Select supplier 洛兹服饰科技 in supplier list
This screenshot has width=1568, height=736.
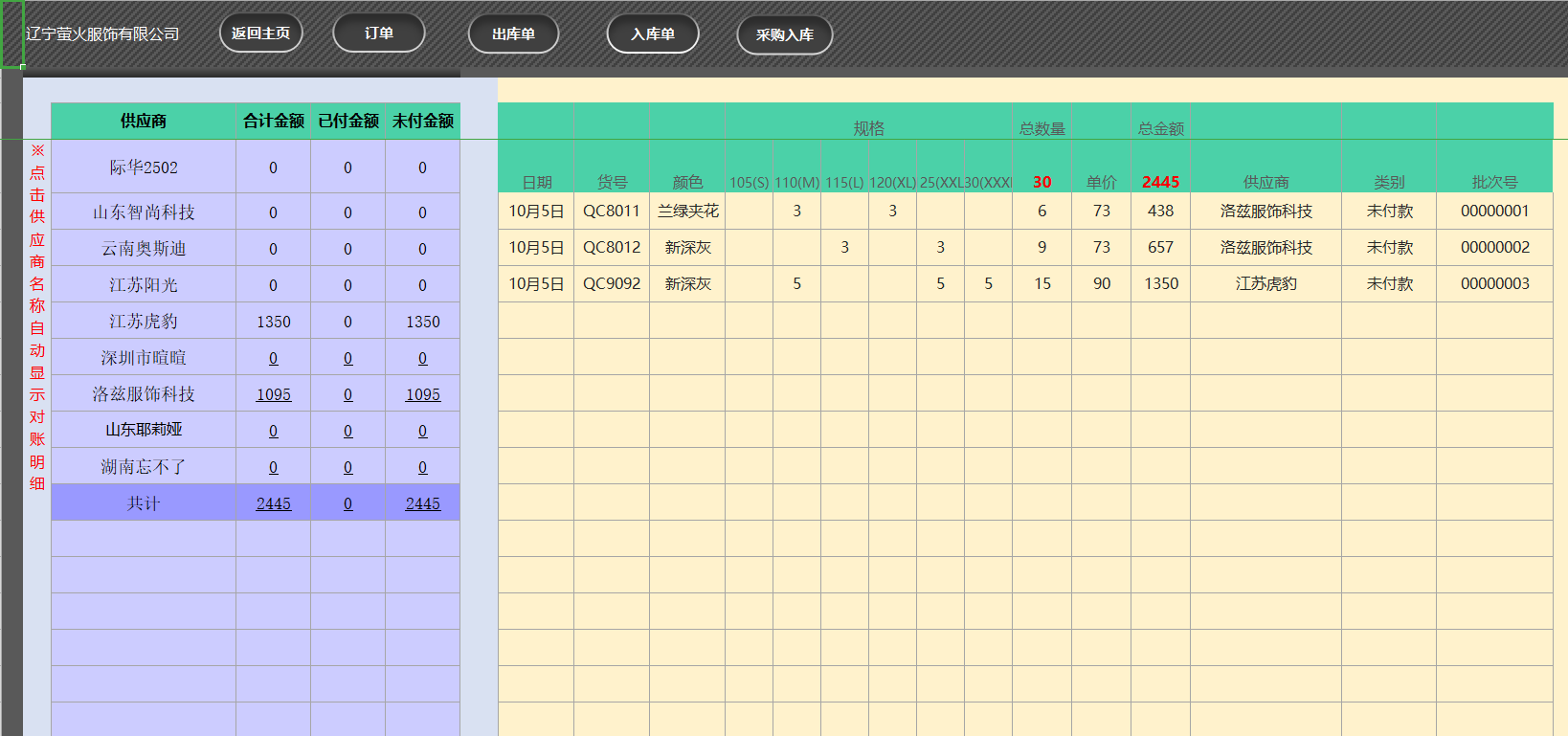point(144,394)
